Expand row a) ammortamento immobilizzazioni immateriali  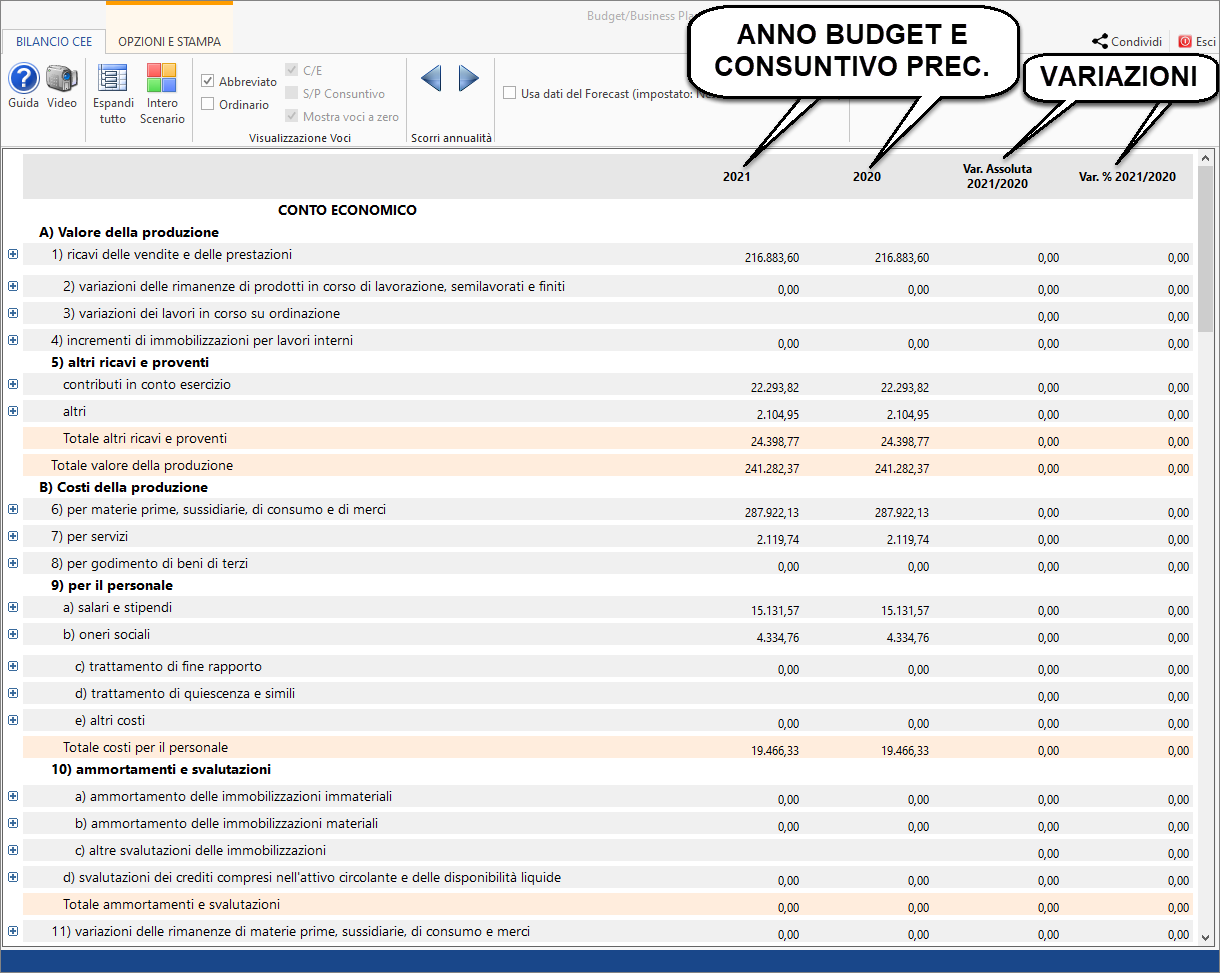pyautogui.click(x=13, y=796)
